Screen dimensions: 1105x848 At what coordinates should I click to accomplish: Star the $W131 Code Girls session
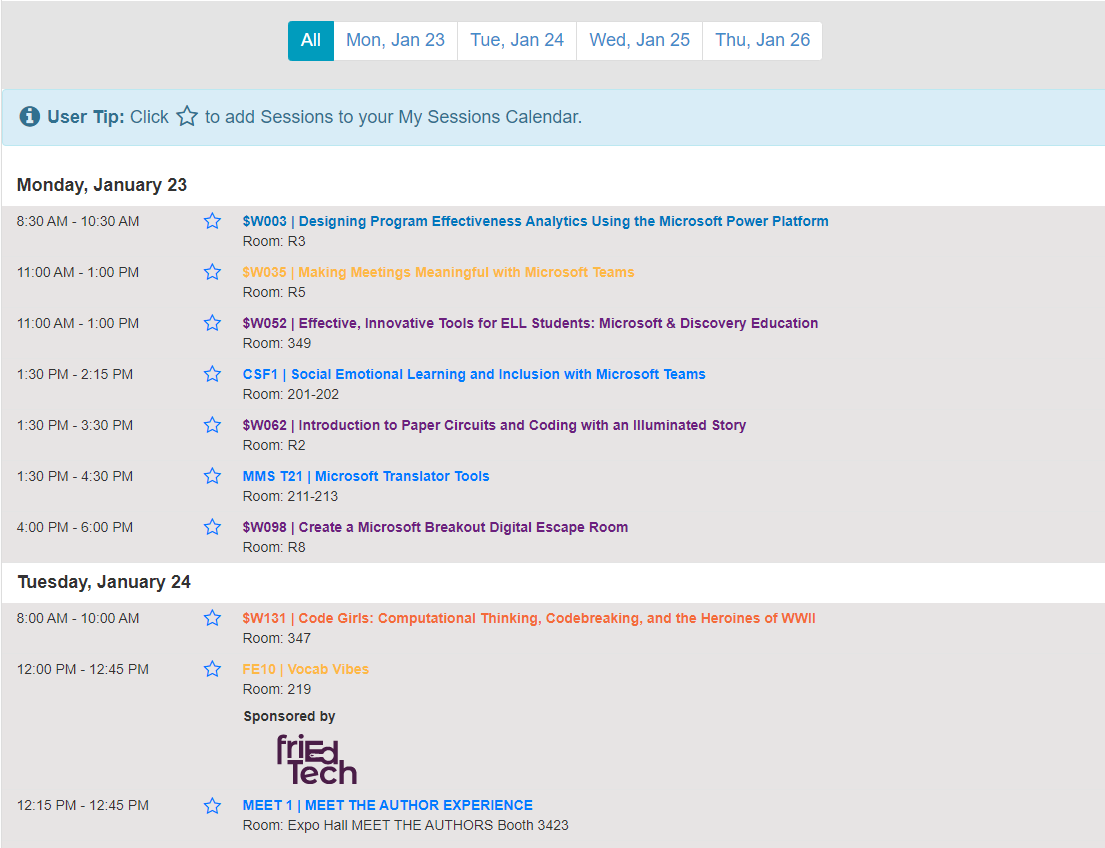point(212,617)
